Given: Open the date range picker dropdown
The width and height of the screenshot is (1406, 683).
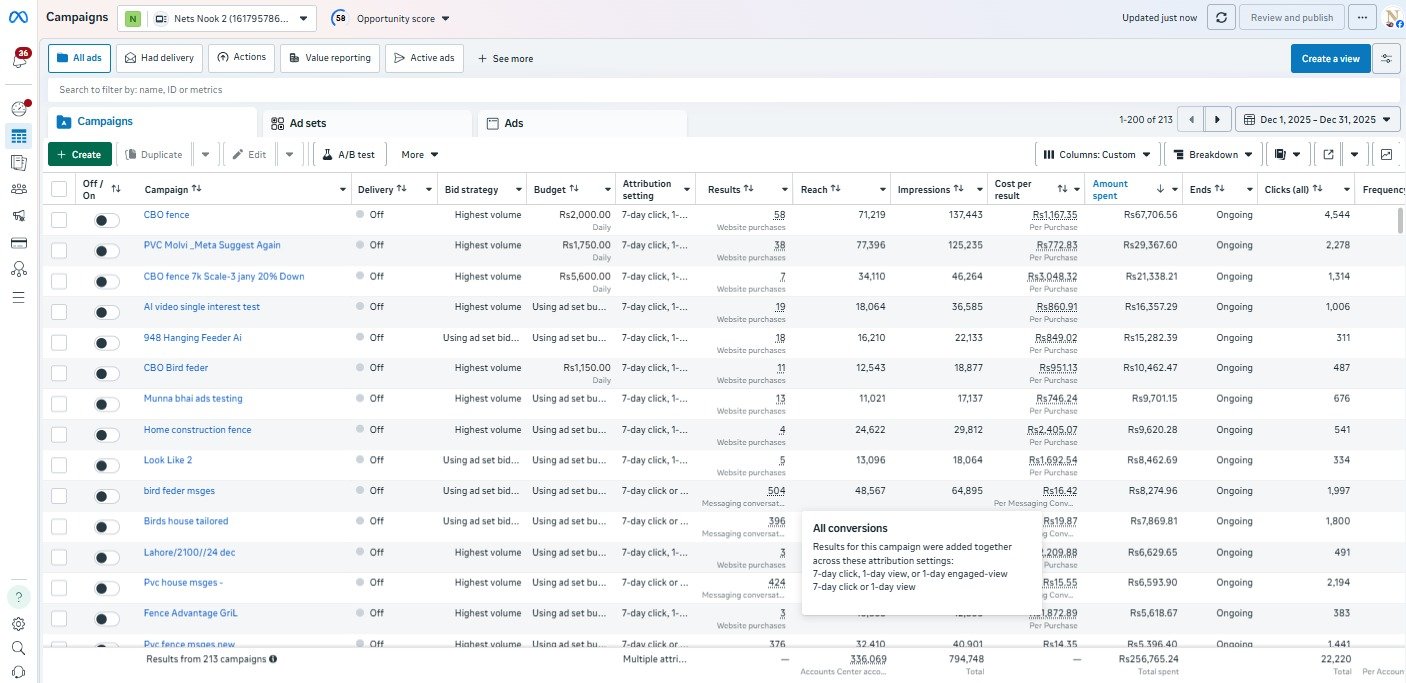Looking at the screenshot, I should click(x=1317, y=120).
